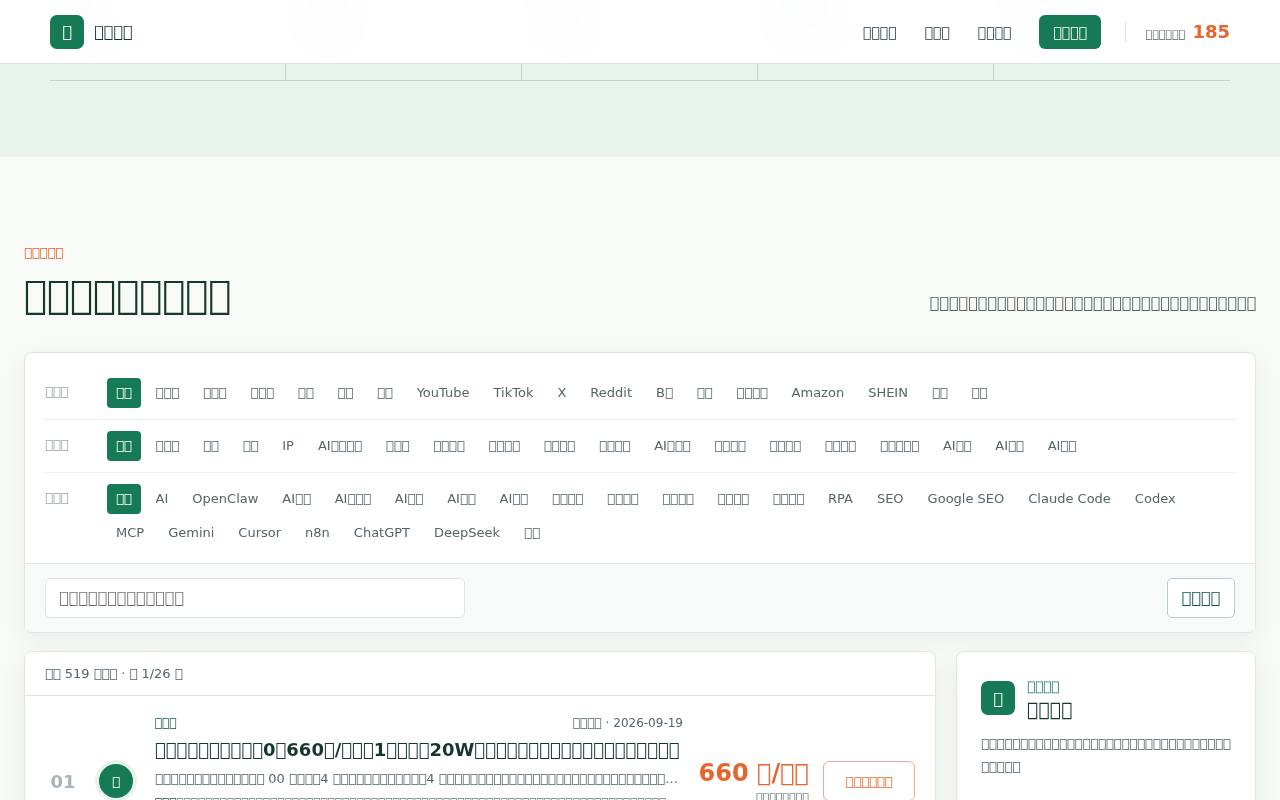The width and height of the screenshot is (1280, 800).
Task: Click the filled green button in the top navigation
Action: (1070, 32)
